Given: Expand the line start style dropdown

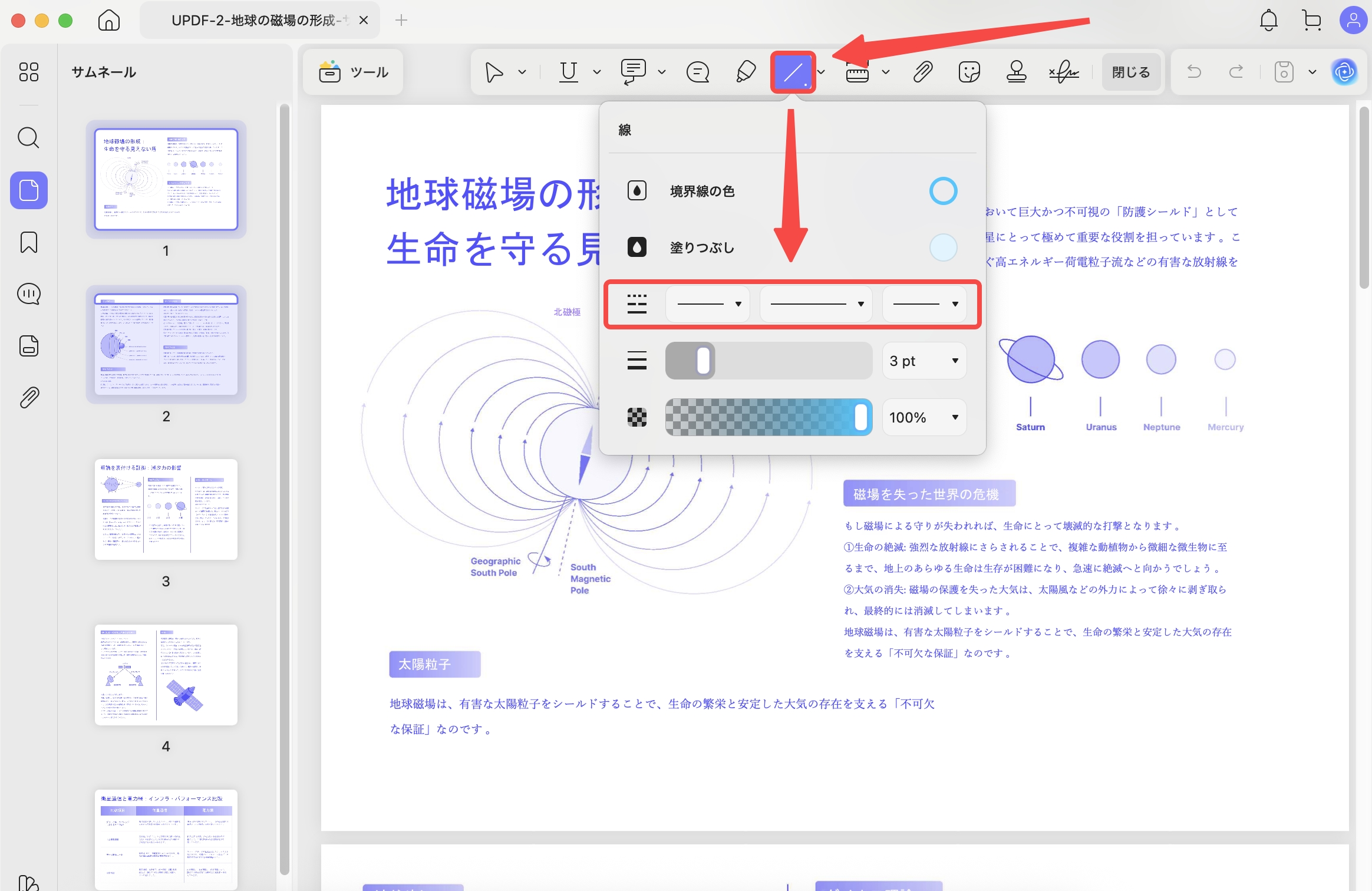Looking at the screenshot, I should pos(708,304).
